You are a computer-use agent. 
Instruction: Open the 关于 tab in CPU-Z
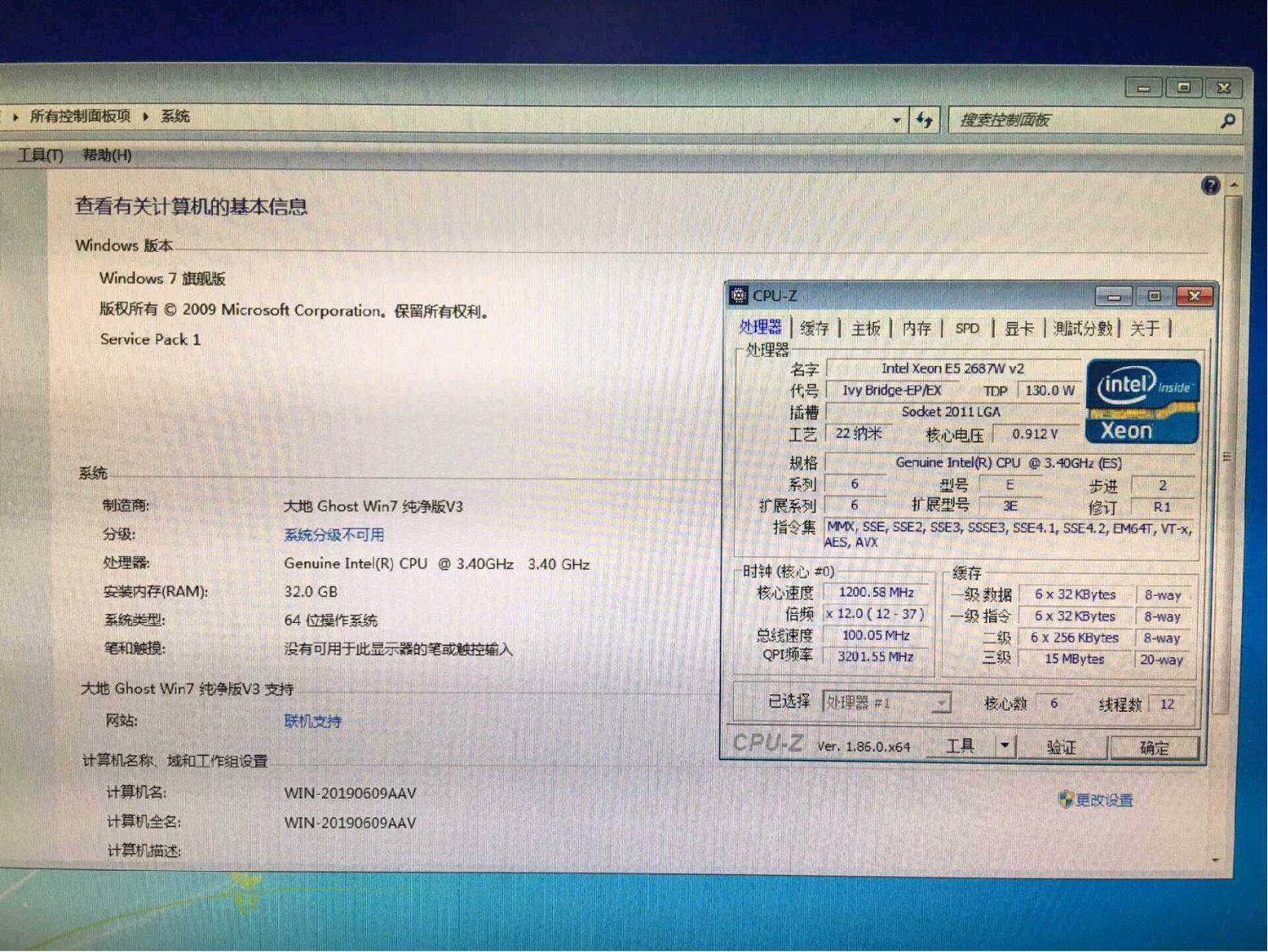click(x=1145, y=328)
